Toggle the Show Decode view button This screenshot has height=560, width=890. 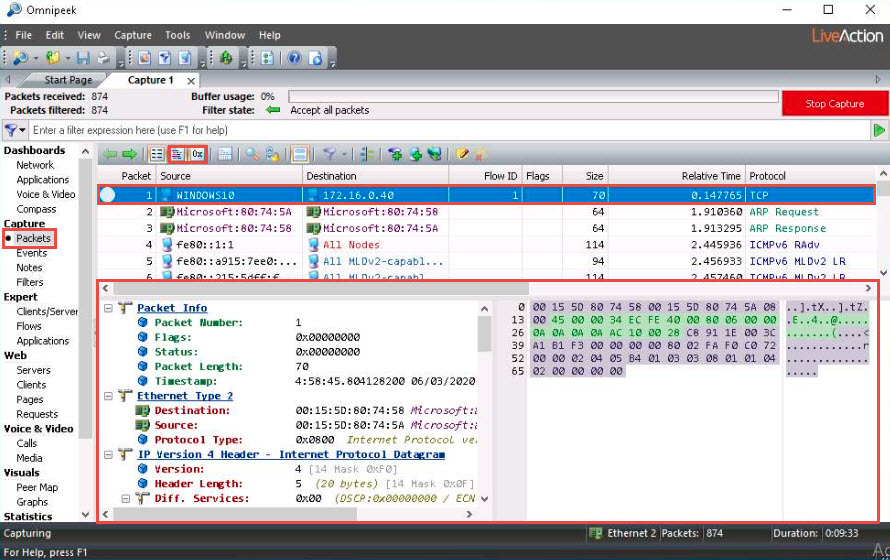tap(177, 154)
